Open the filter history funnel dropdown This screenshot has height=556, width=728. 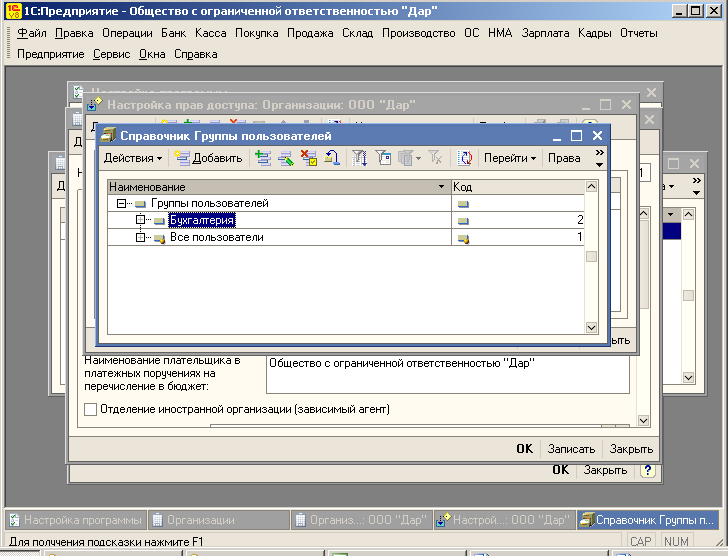pos(409,158)
